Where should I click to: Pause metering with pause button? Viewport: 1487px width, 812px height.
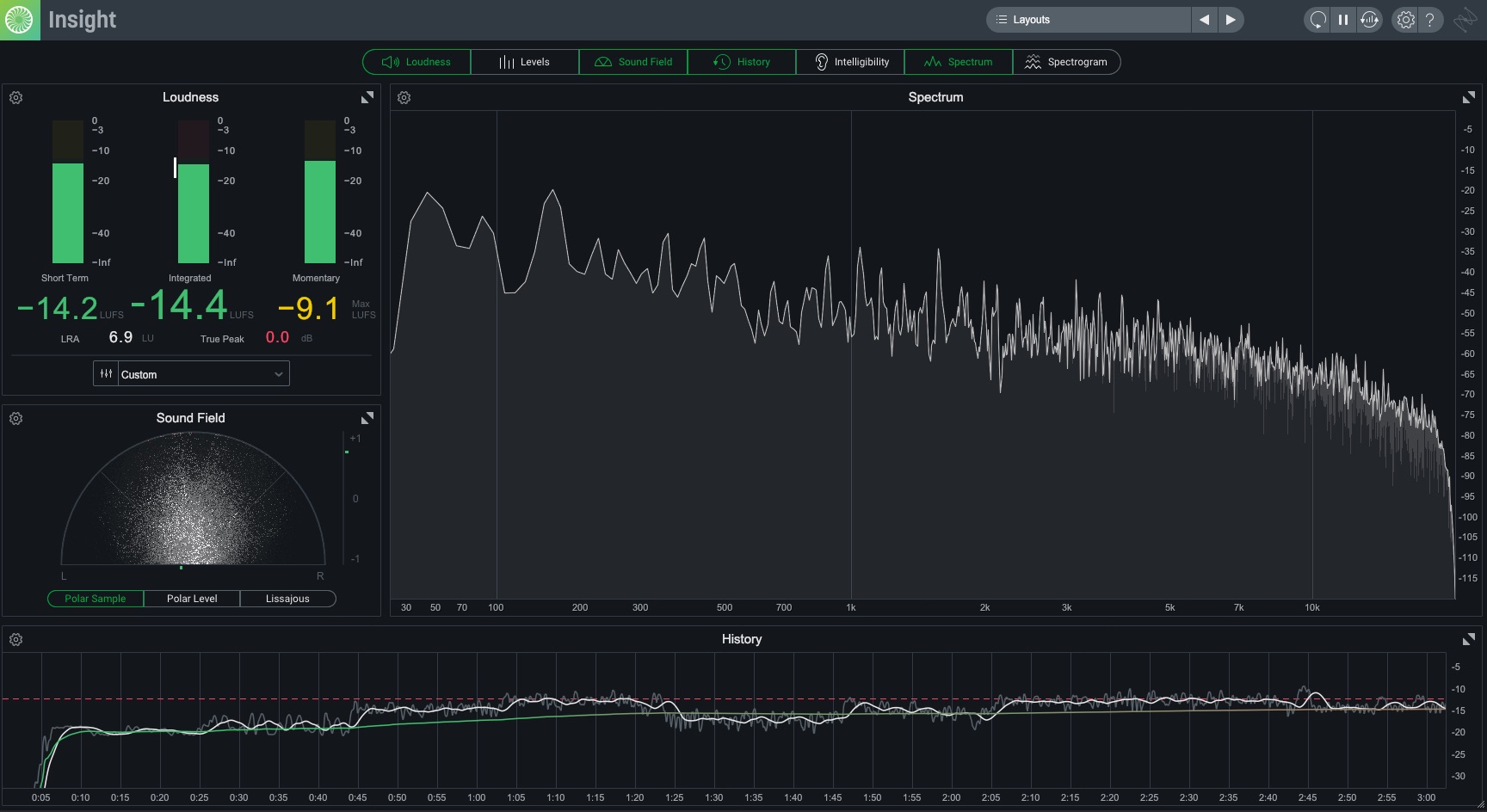[x=1343, y=20]
